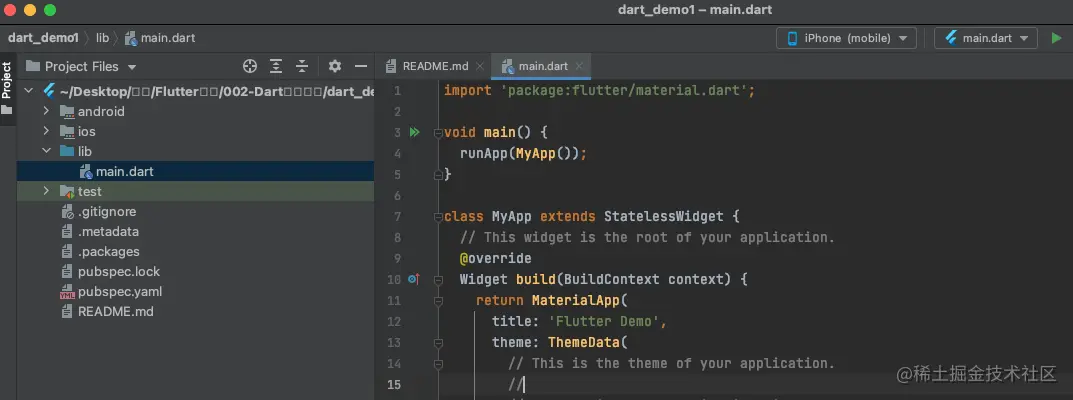Viewport: 1073px width, 400px height.
Task: Click 'runApp(MyApp());' on line 4
Action: coord(523,153)
